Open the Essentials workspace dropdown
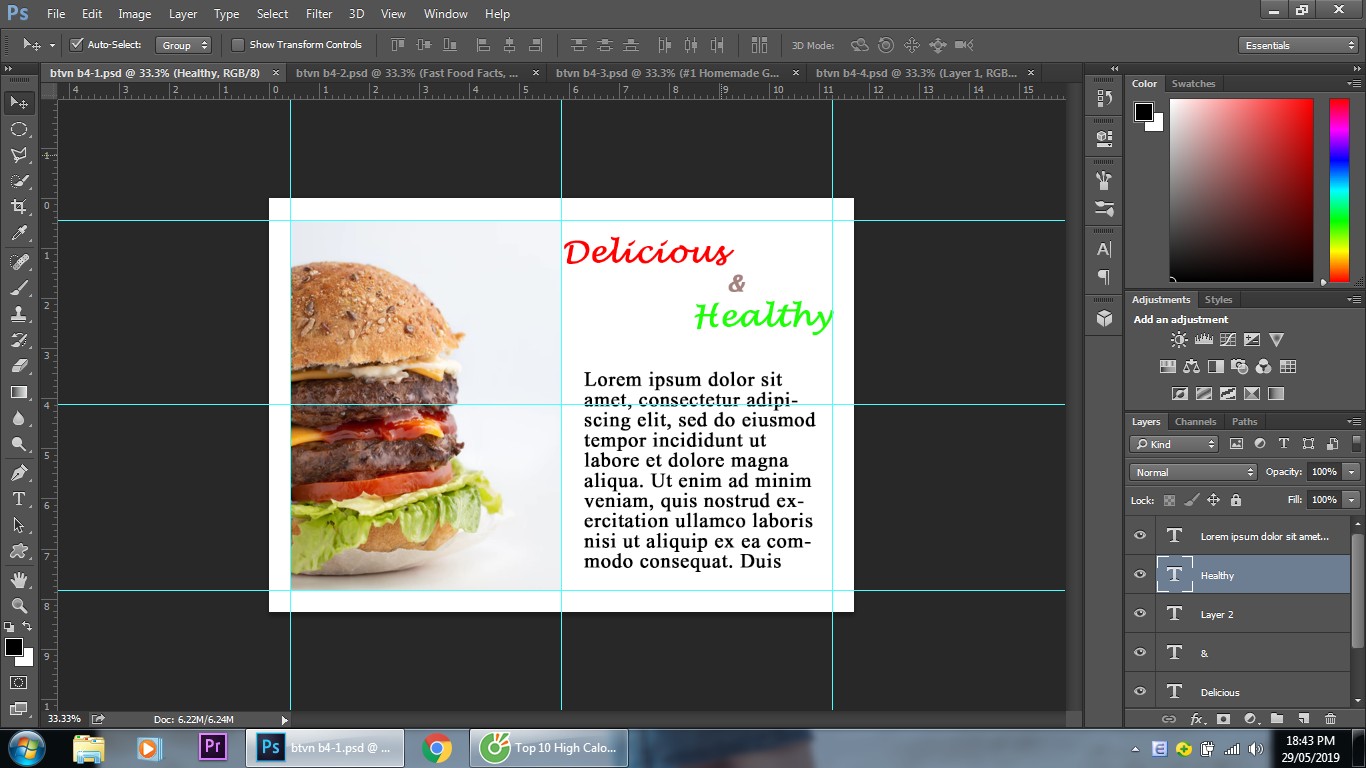The height and width of the screenshot is (768, 1366). tap(1298, 45)
